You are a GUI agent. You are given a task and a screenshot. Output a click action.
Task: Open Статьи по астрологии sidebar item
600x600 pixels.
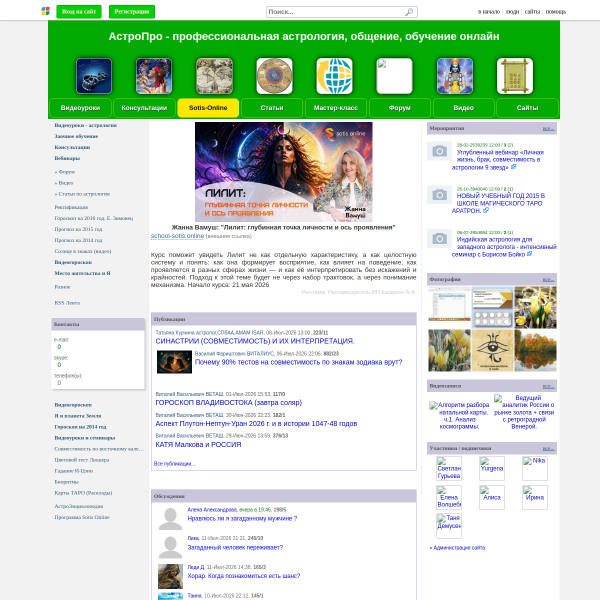tap(82, 194)
